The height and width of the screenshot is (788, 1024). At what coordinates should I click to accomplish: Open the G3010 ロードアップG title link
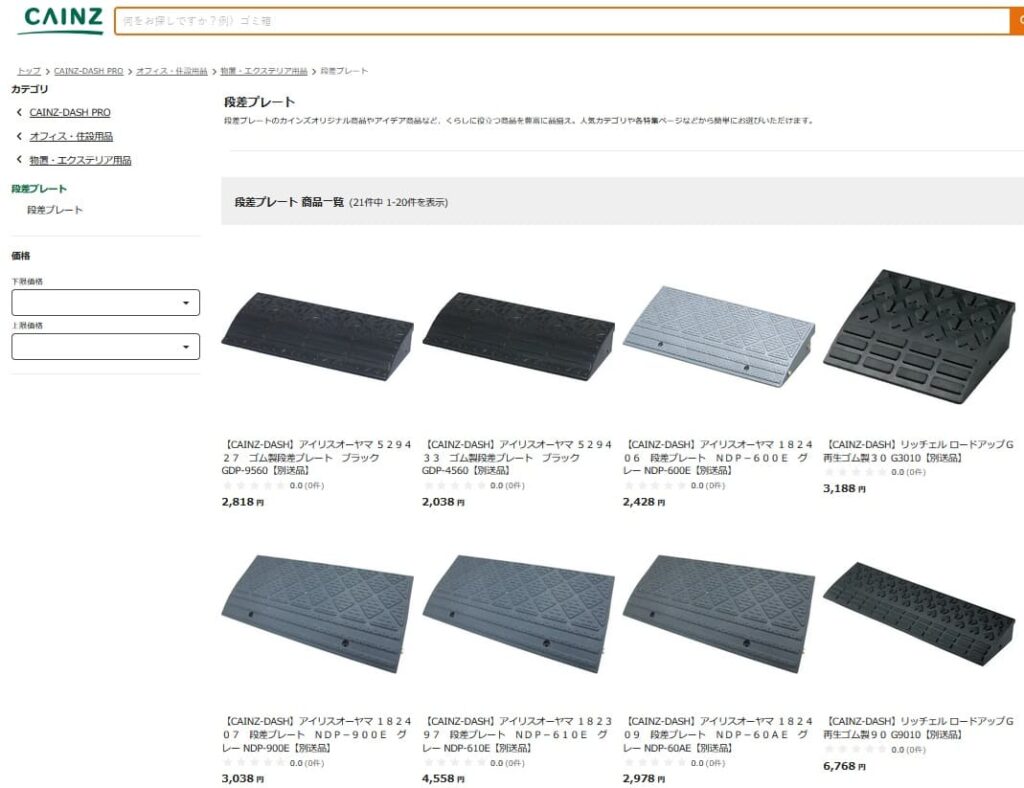(x=918, y=450)
